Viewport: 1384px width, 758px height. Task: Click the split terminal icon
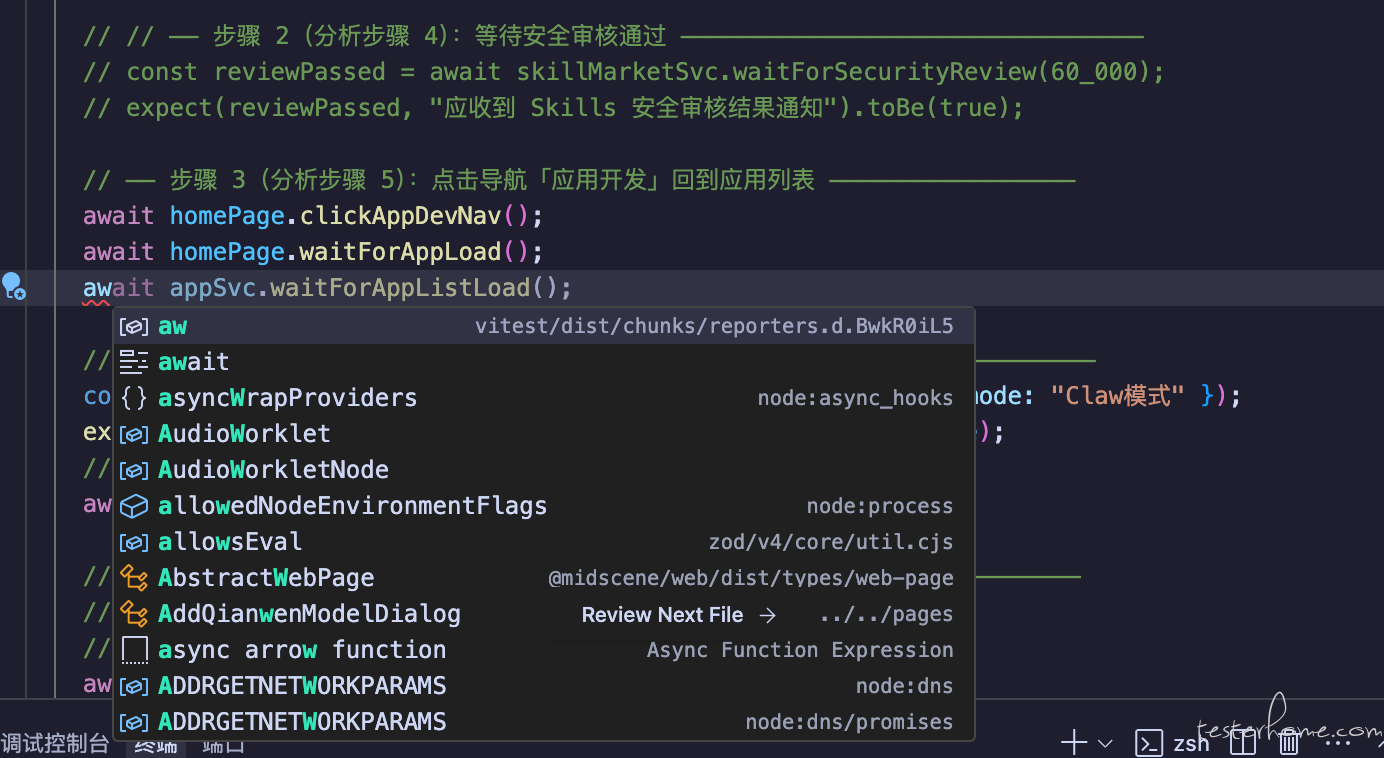tap(1242, 743)
